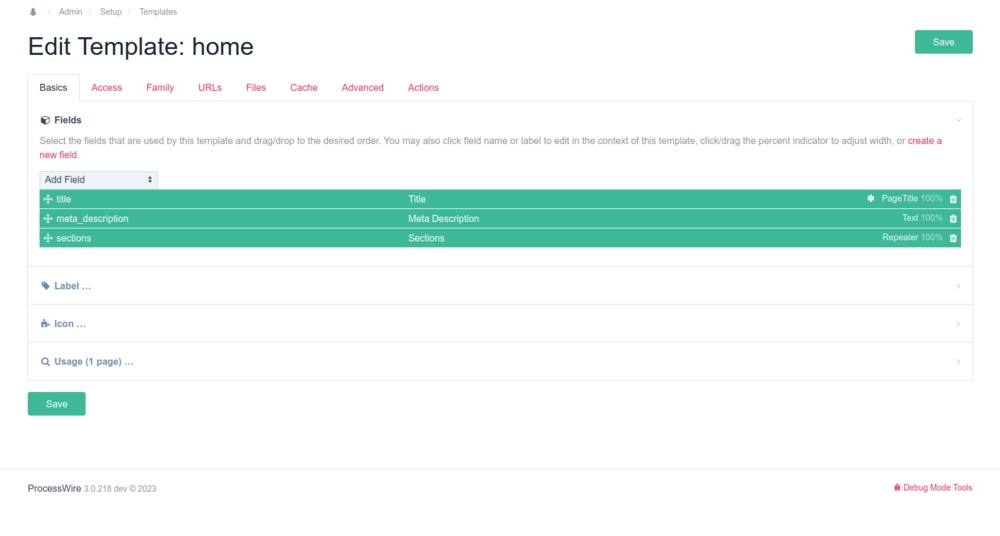
Task: Click the drag handle for meta_description
Action: point(48,219)
